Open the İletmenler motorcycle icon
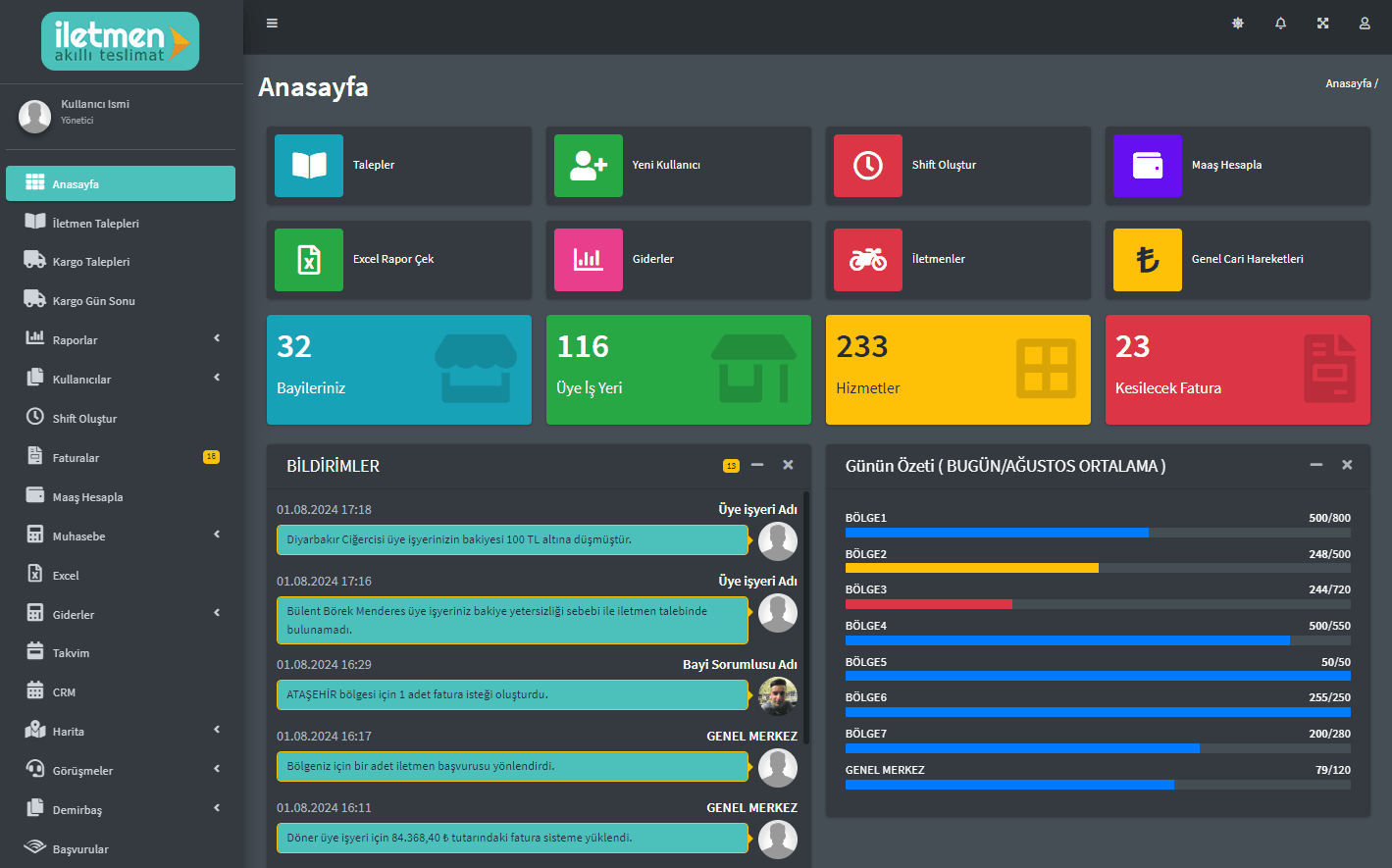This screenshot has width=1392, height=868. (868, 260)
